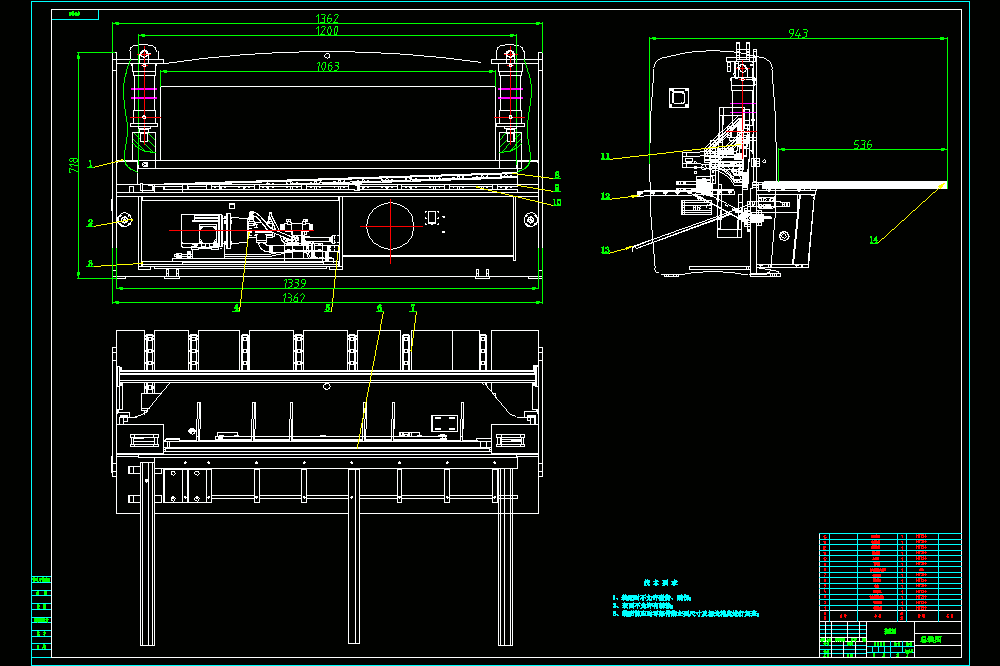Select part callout number 13
Image resolution: width=1000 pixels, height=666 pixels.
point(605,250)
